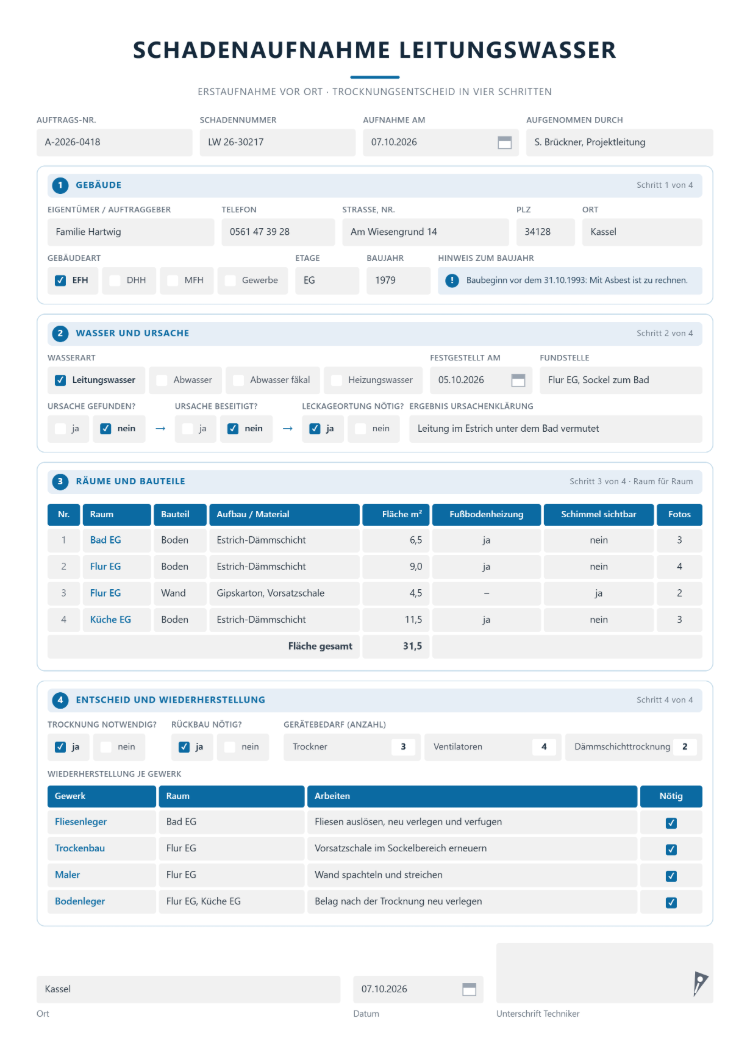The image size is (750, 1060).
Task: Click the Baujahr field 1979
Action: point(398,281)
